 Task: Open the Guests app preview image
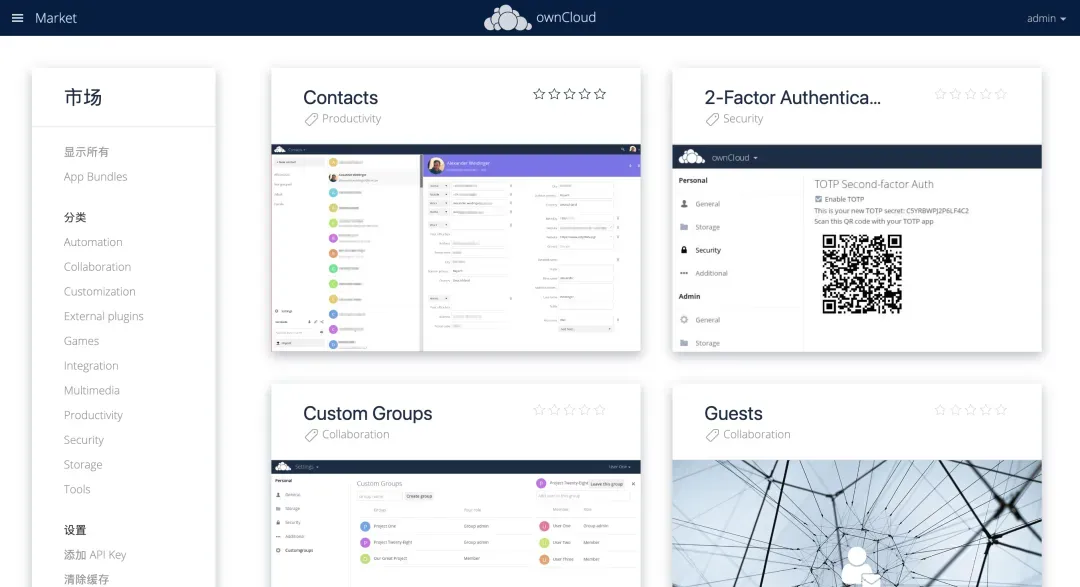point(856,523)
